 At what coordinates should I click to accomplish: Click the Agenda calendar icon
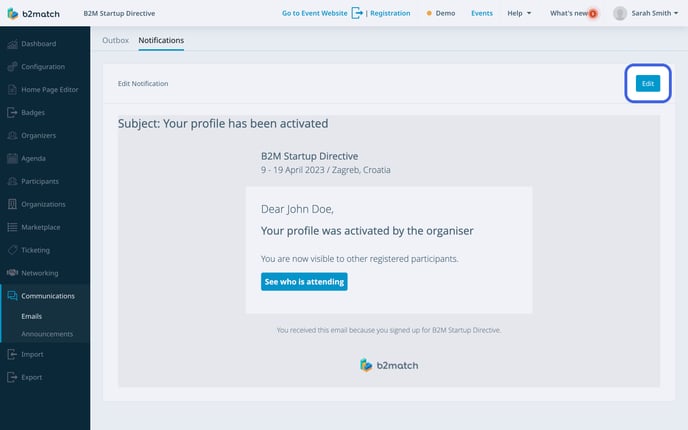(12, 158)
